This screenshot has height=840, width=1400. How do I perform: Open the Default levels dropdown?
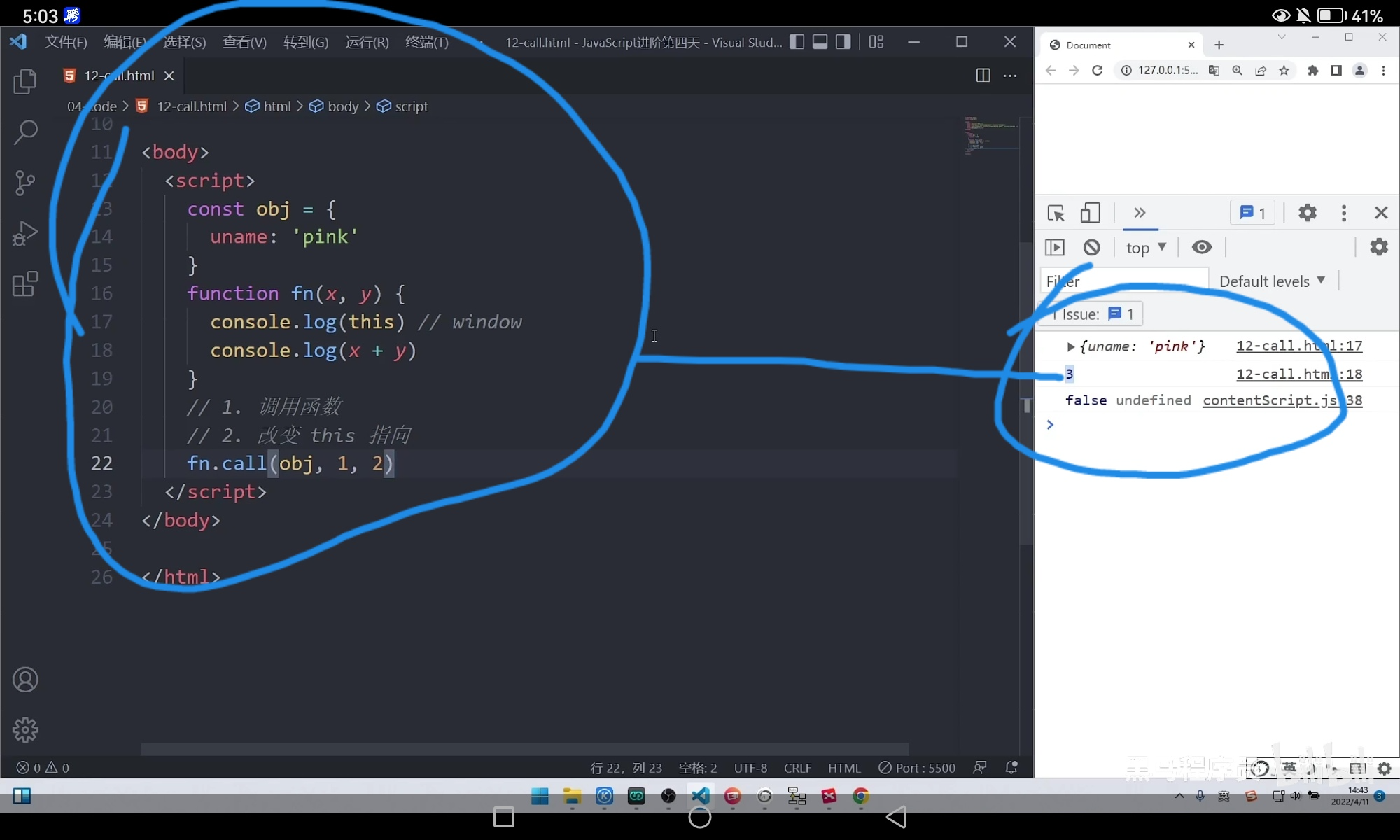pos(1272,281)
